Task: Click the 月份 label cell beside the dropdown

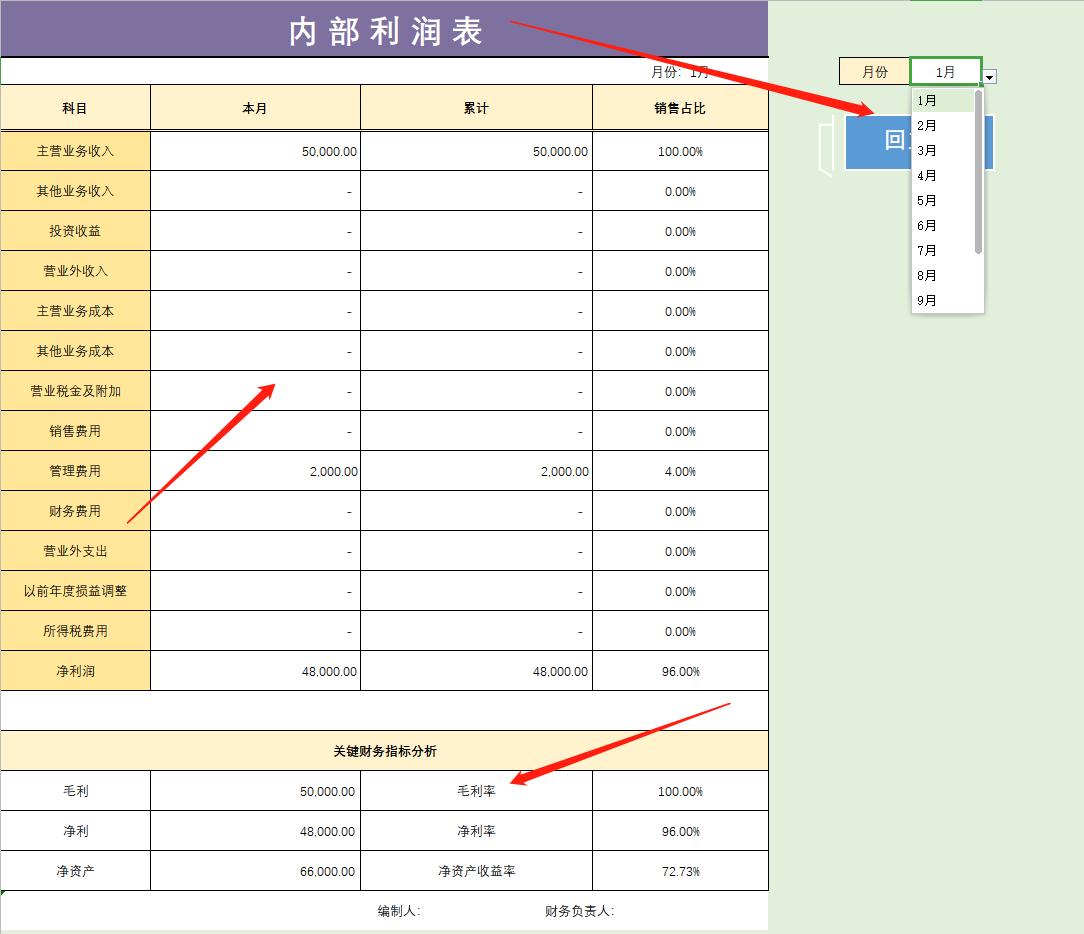Action: (873, 71)
